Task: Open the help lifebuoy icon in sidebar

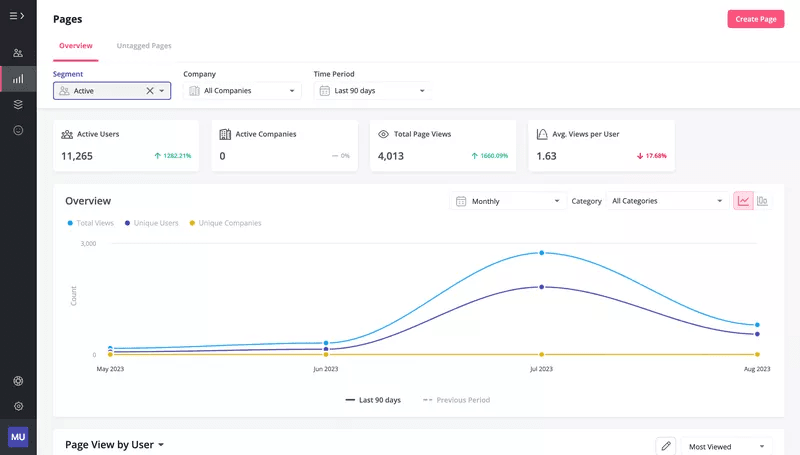Action: [x=18, y=381]
